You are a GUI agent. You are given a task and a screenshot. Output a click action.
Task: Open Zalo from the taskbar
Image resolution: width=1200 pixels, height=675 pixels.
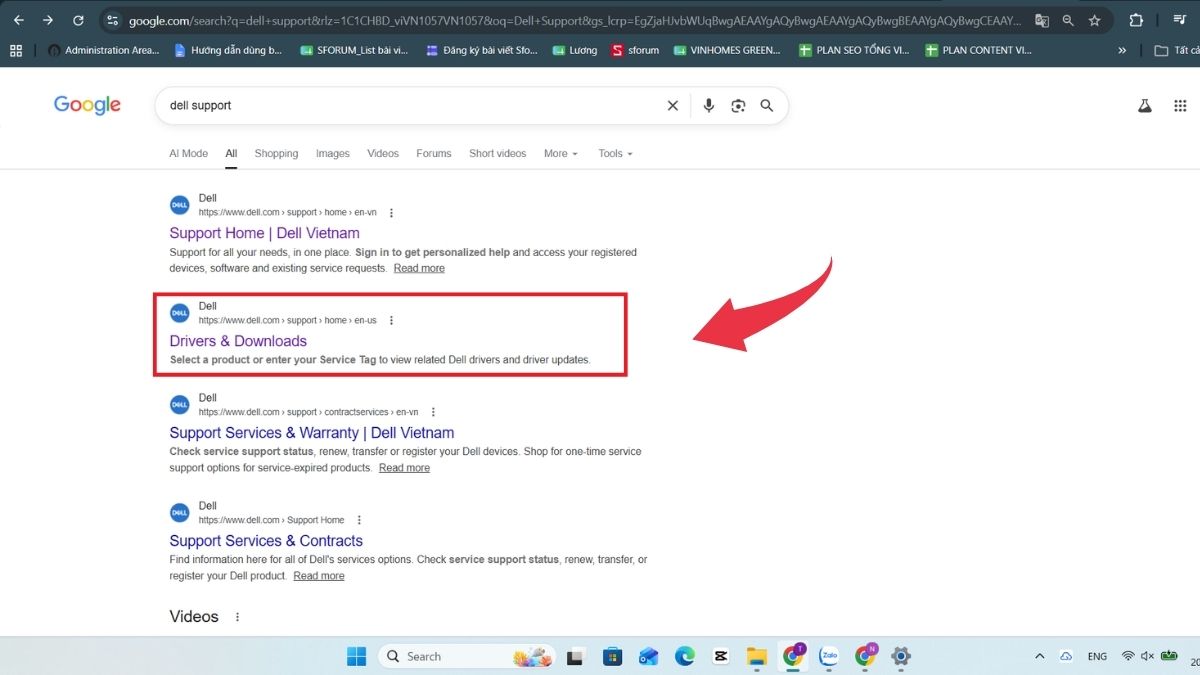(828, 656)
